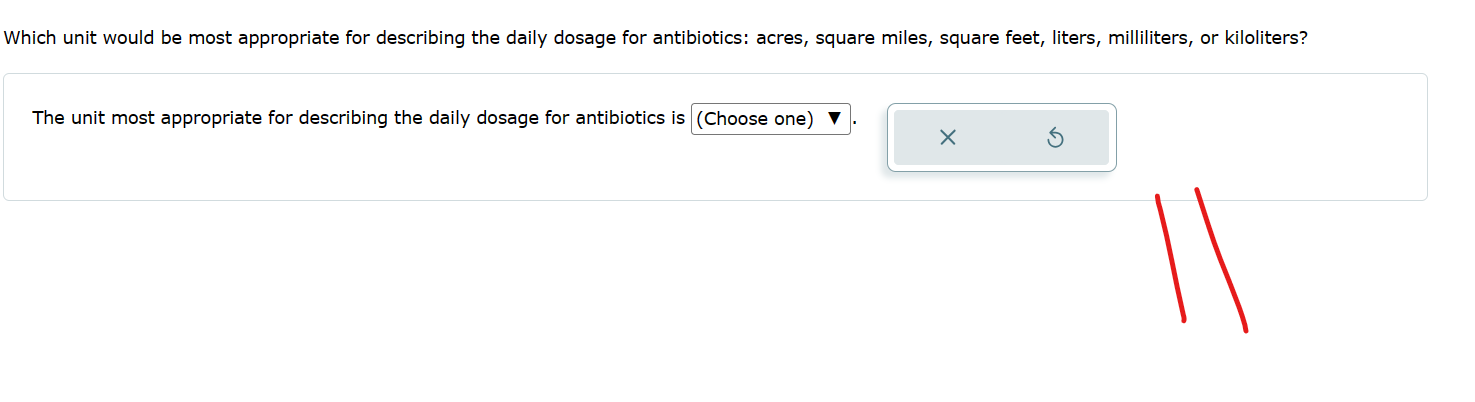Screen dimensions: 1475x402
Task: Click the circular reset arrow icon
Action: coord(1054,138)
